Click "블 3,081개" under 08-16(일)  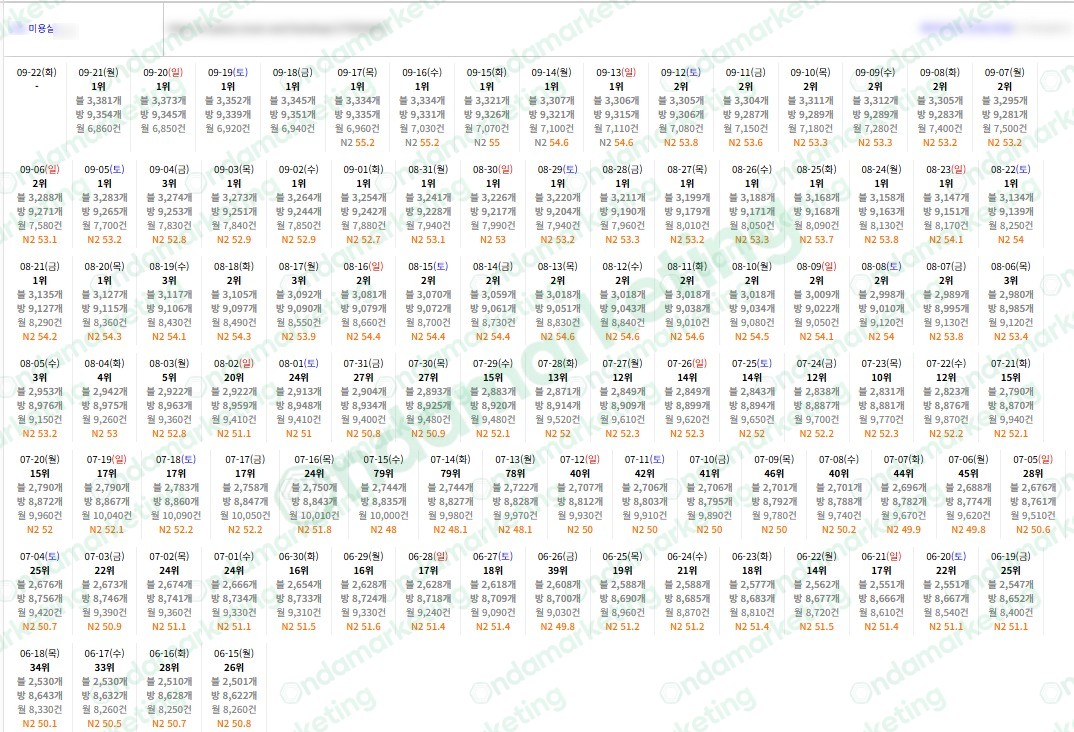[363, 294]
